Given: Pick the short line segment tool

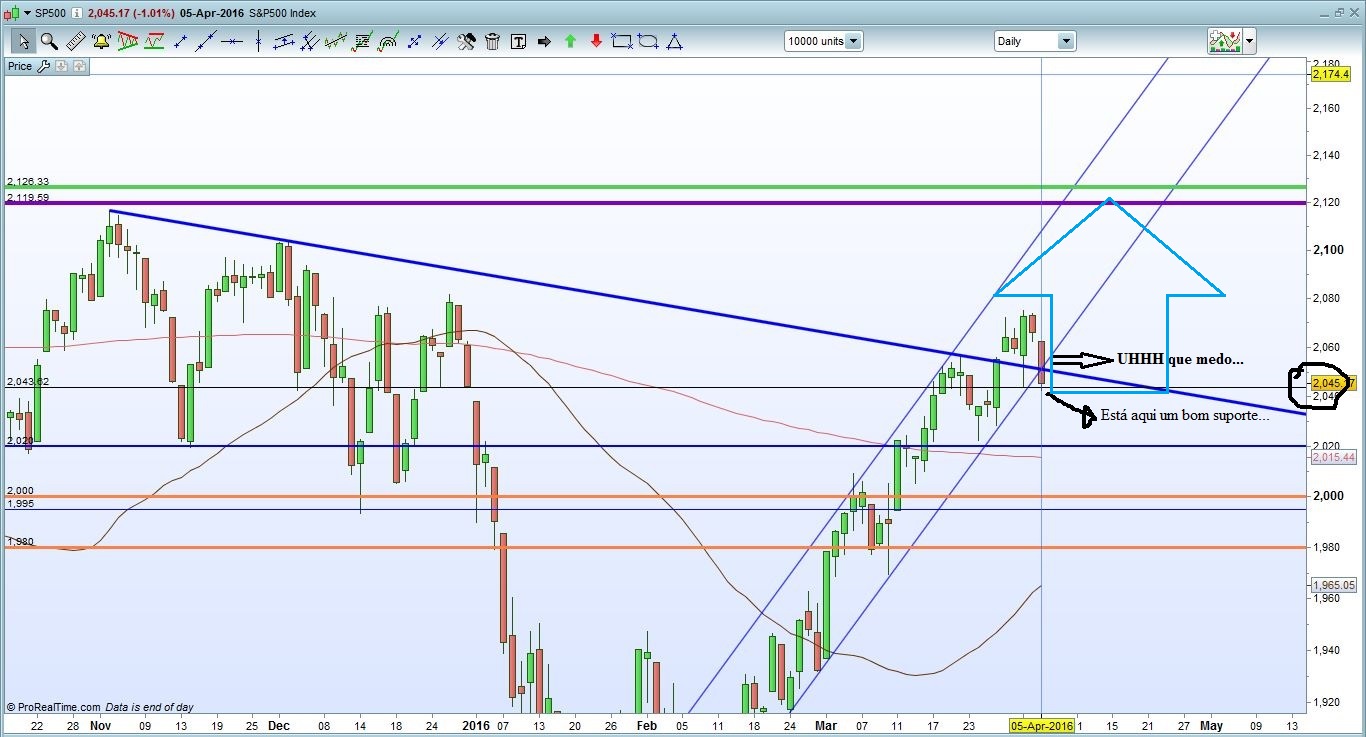Looking at the screenshot, I should (x=181, y=41).
